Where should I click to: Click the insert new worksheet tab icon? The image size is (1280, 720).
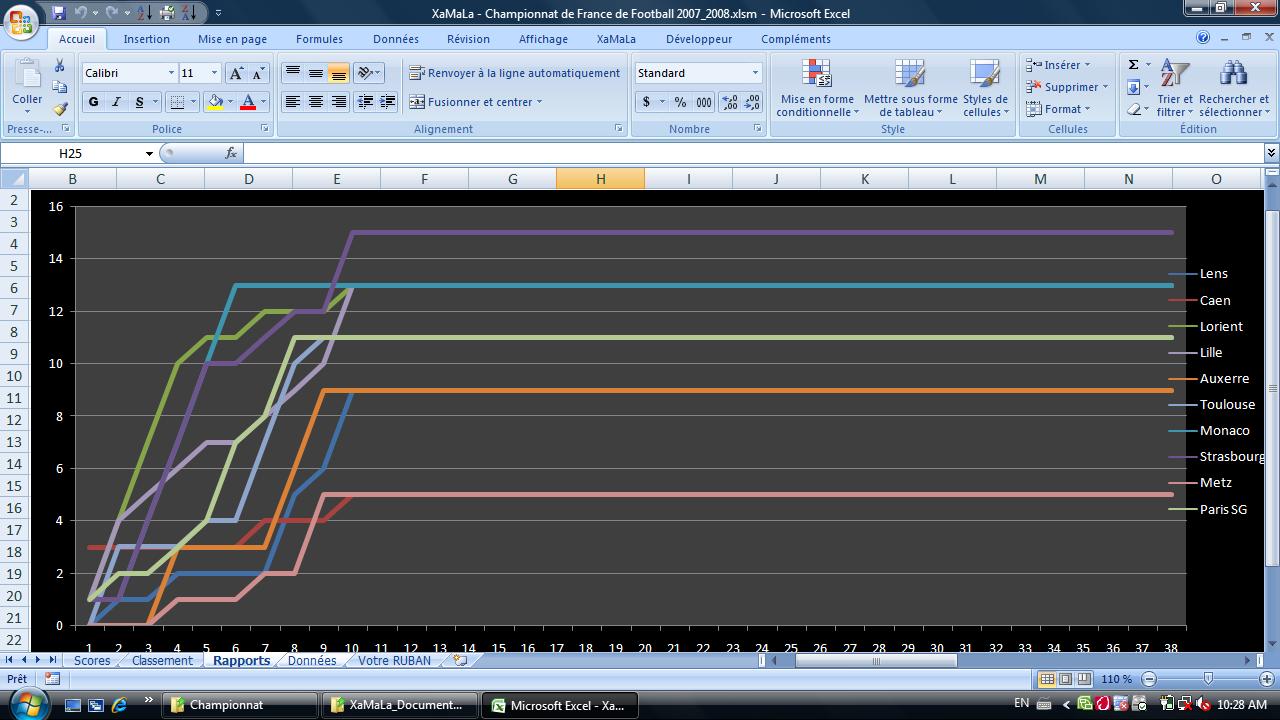[x=460, y=660]
